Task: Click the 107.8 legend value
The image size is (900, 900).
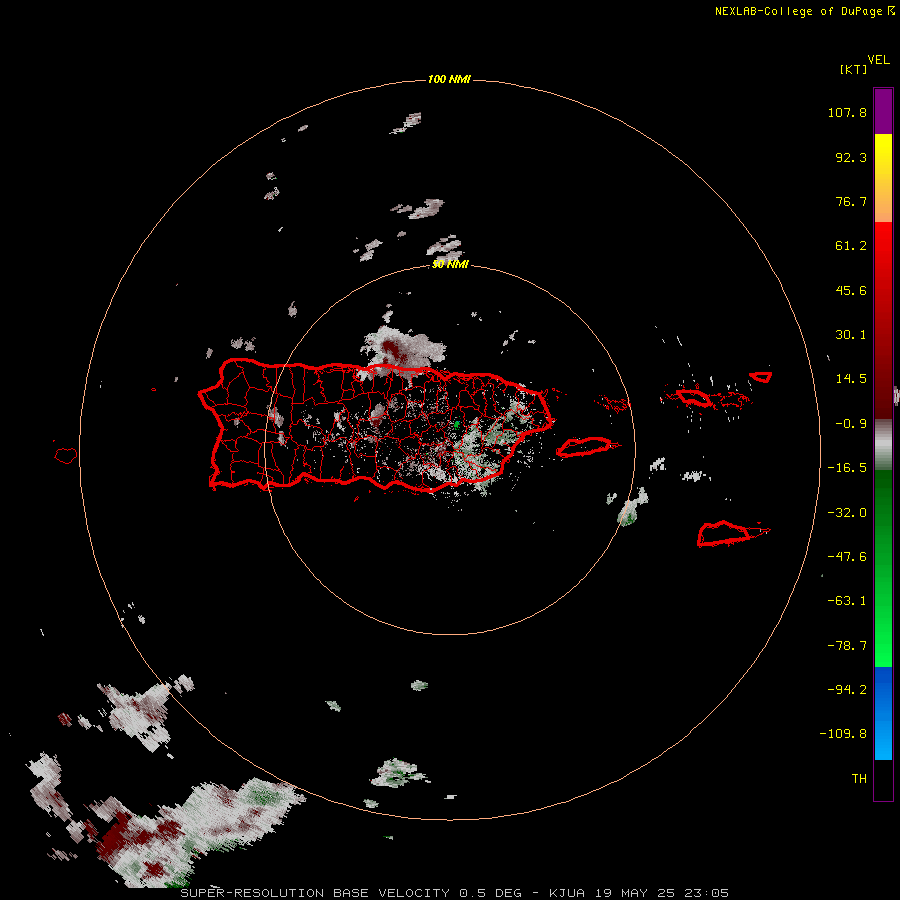Action: 847,112
